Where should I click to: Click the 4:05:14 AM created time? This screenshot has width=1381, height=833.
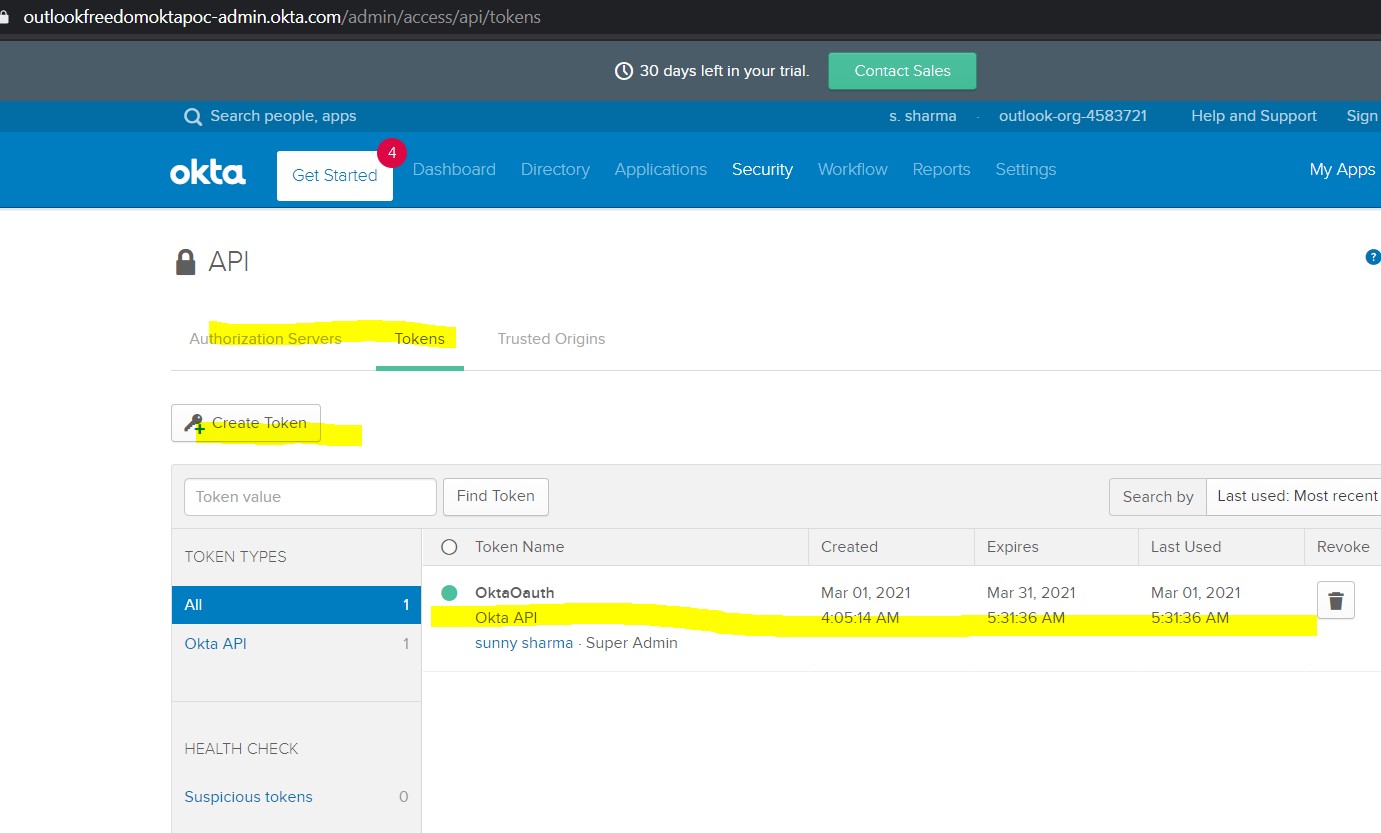click(860, 618)
